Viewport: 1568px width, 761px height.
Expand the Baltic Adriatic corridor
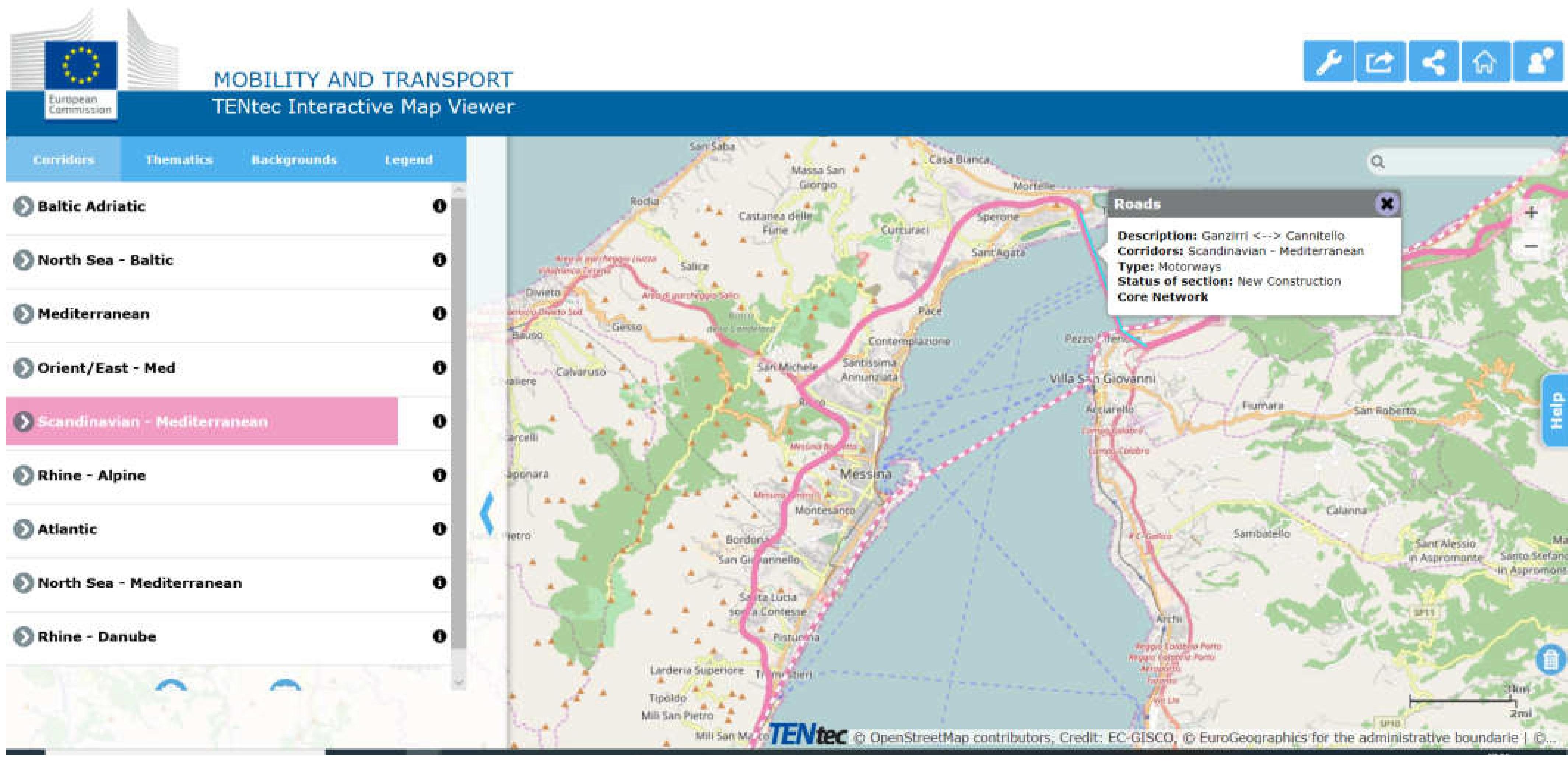23,206
